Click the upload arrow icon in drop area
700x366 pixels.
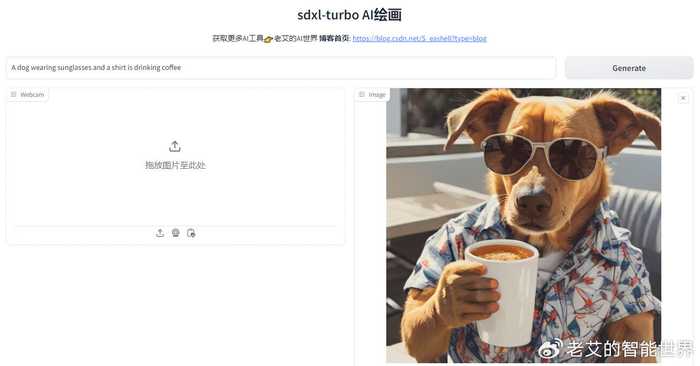point(175,146)
